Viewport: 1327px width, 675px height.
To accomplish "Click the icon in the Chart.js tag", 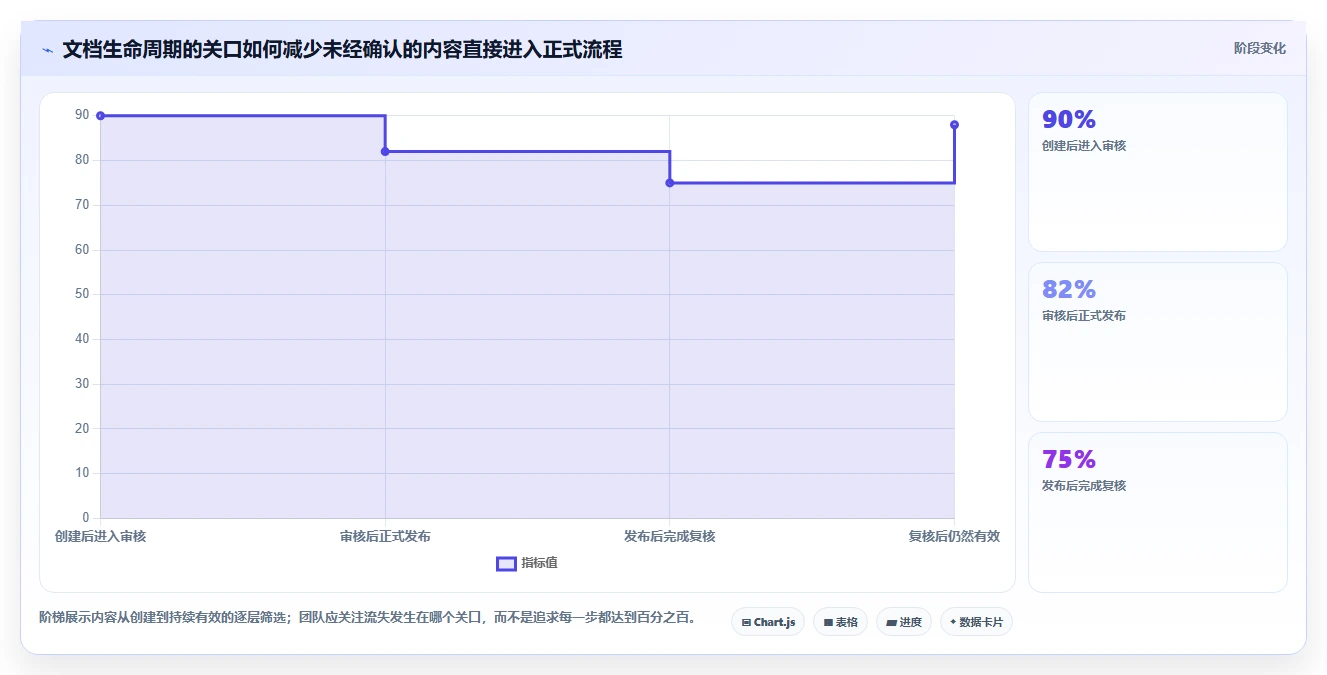I will pos(746,622).
